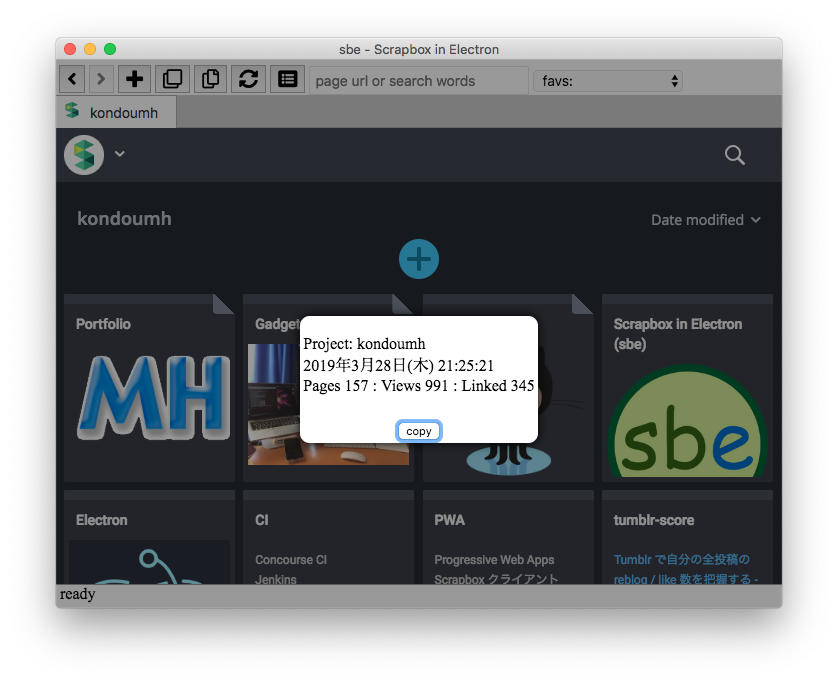Click the Scrapbox project logo avatar
Screen dimensions: 838x682
pyautogui.click(x=84, y=155)
